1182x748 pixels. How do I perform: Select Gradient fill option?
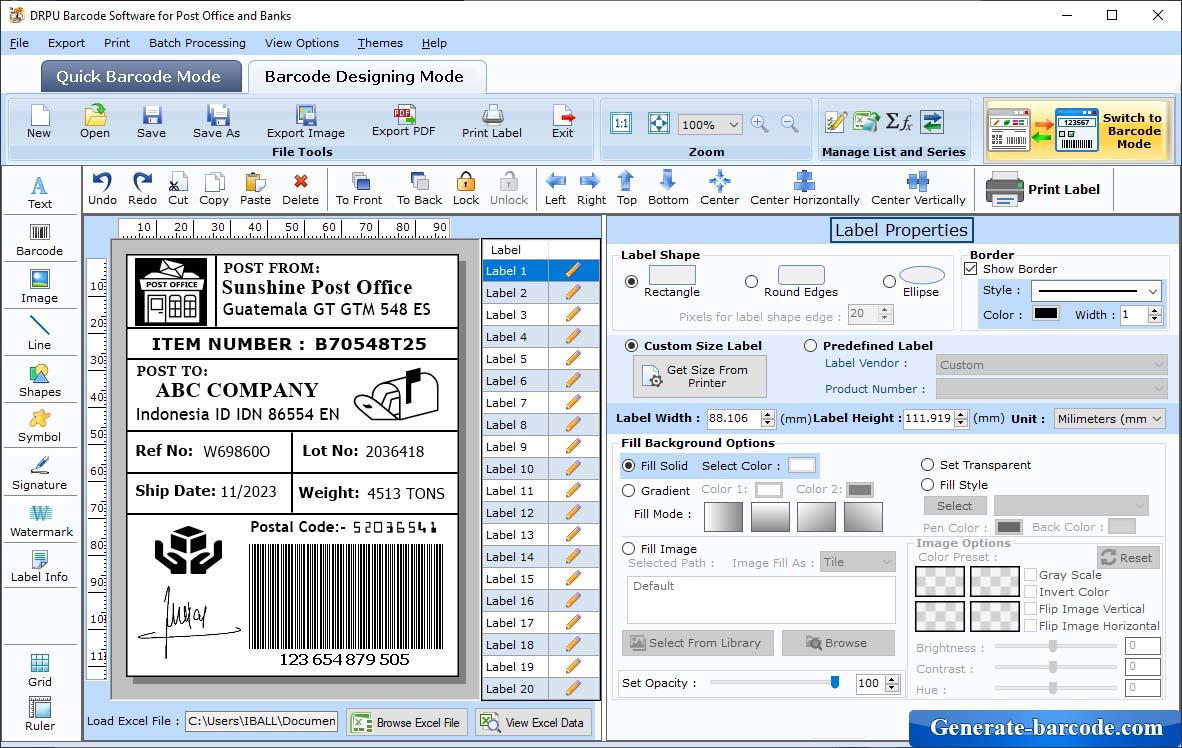pyautogui.click(x=629, y=490)
